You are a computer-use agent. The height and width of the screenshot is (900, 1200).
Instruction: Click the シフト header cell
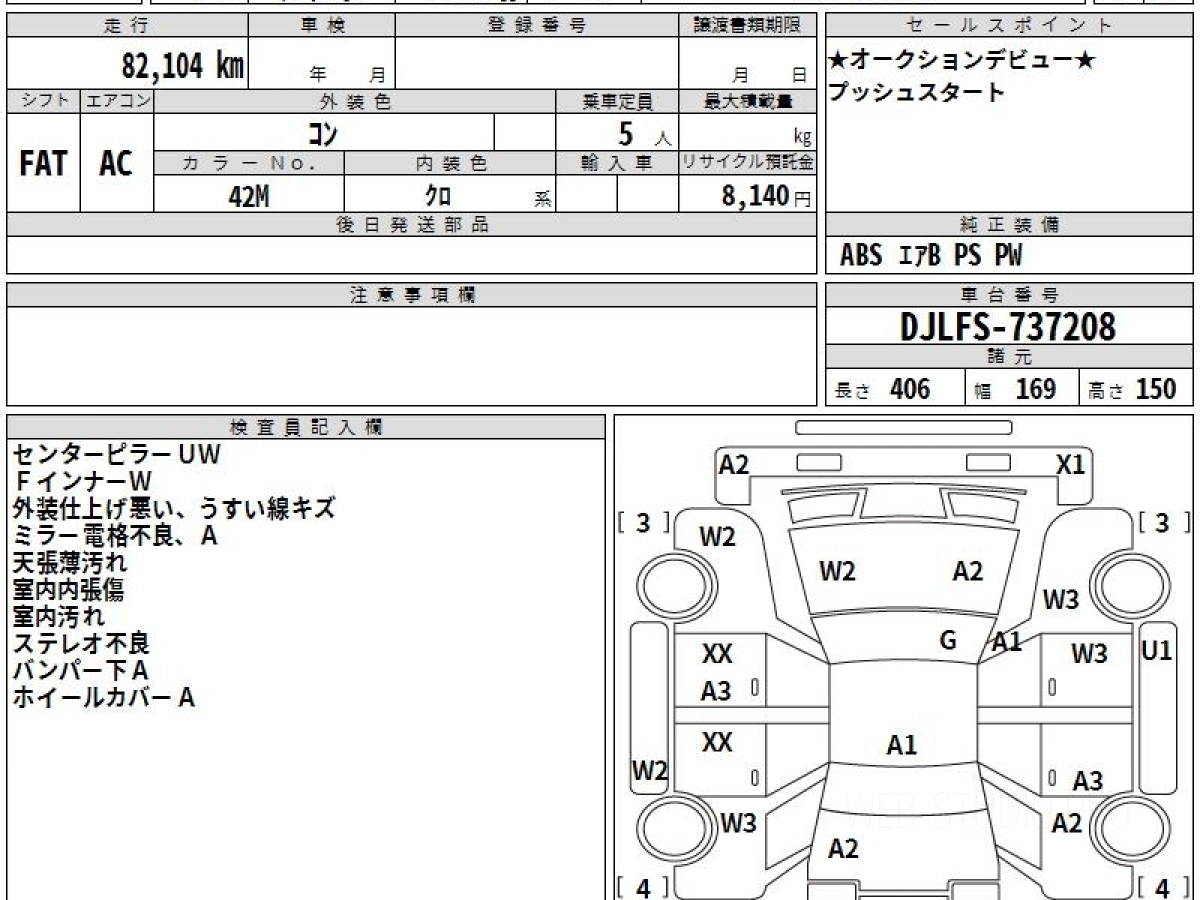coord(43,101)
